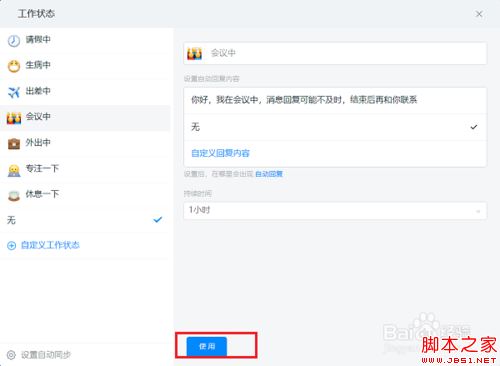500x366 pixels.
Task: Choose 无 in the work status list
Action: pyautogui.click(x=85, y=220)
